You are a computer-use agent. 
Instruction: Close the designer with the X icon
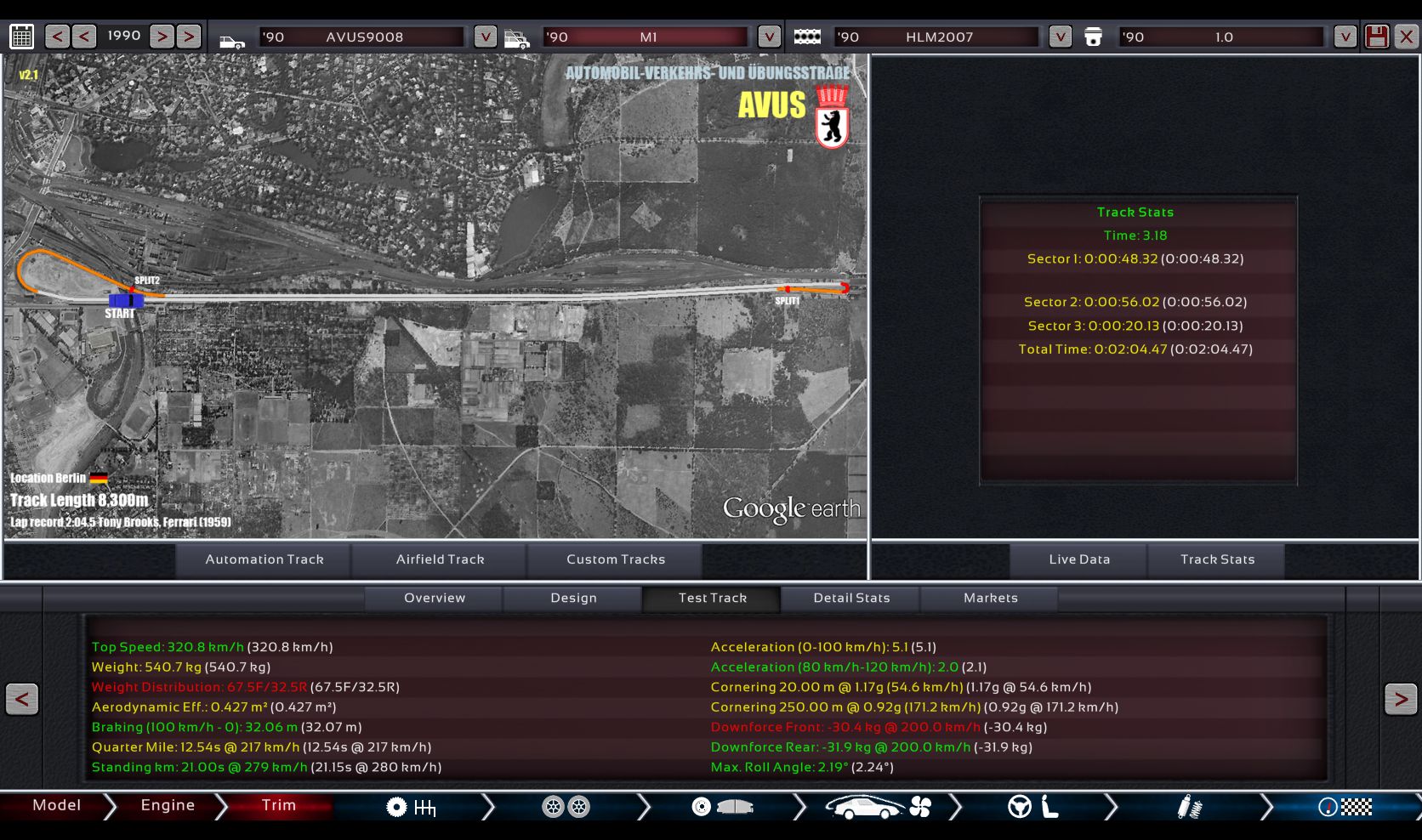click(x=1406, y=37)
